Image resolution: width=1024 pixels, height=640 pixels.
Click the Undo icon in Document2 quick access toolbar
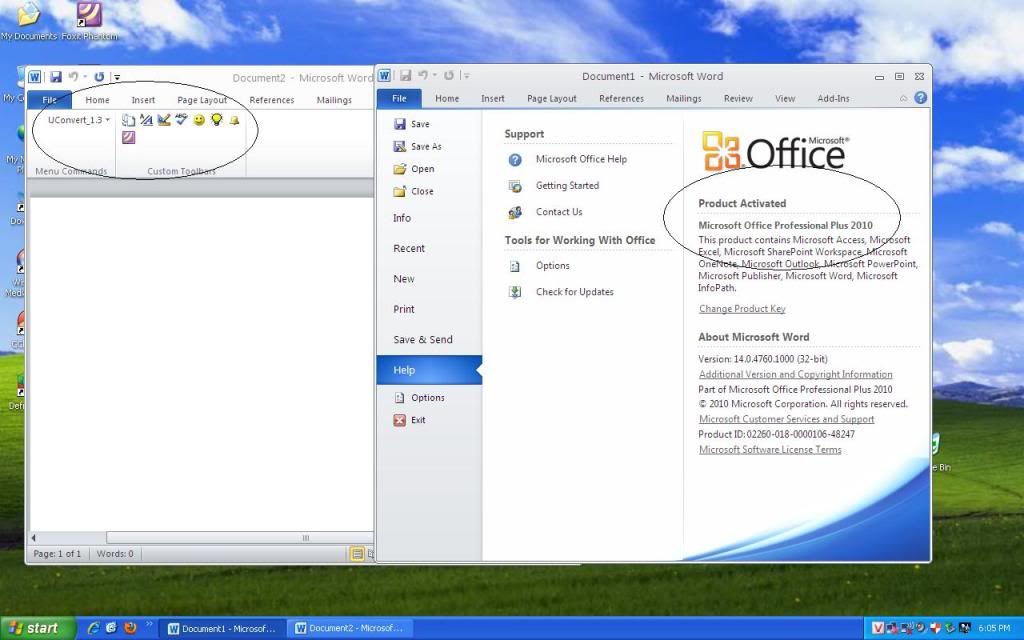pos(73,77)
